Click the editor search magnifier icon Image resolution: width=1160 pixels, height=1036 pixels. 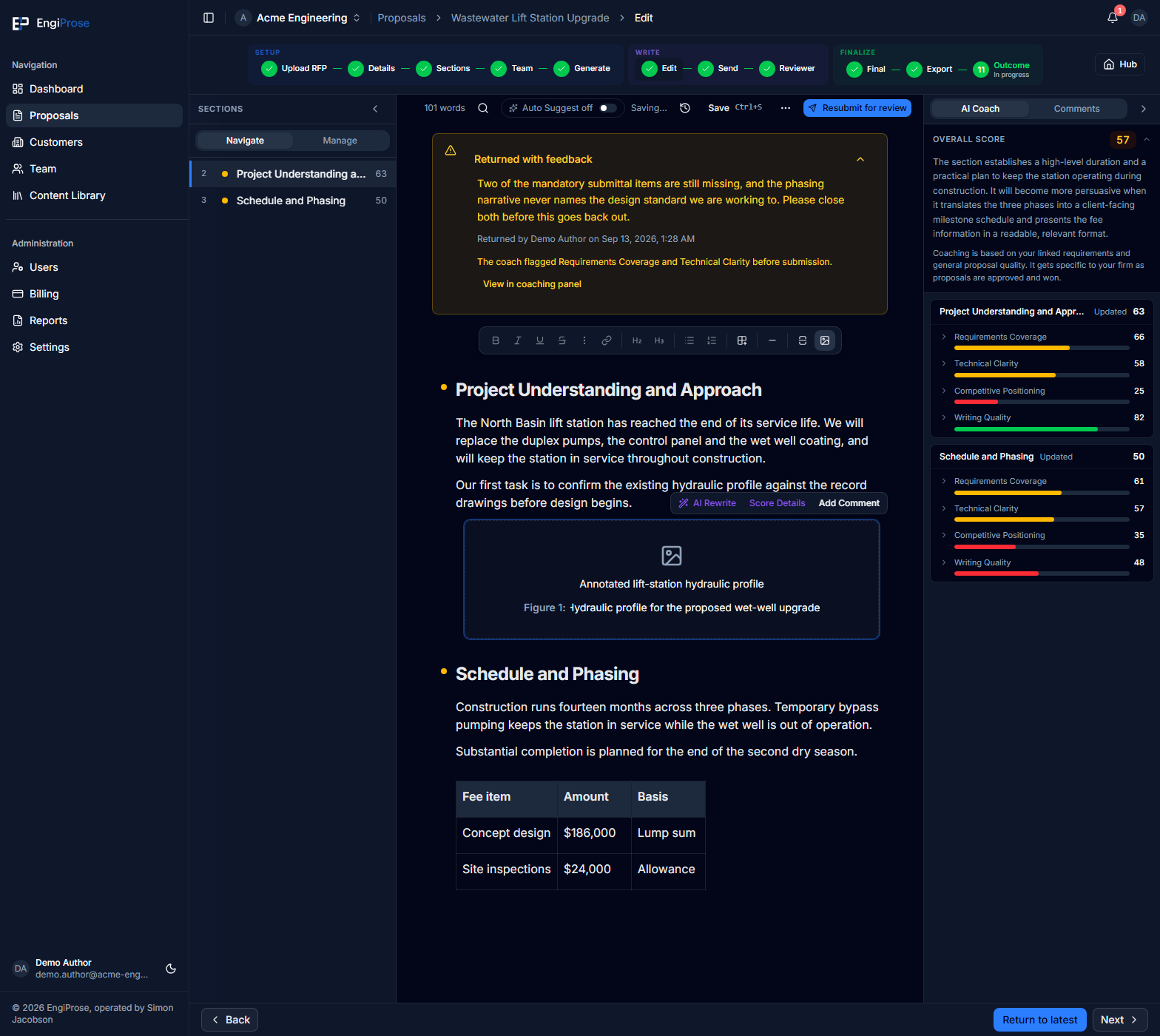tap(483, 108)
